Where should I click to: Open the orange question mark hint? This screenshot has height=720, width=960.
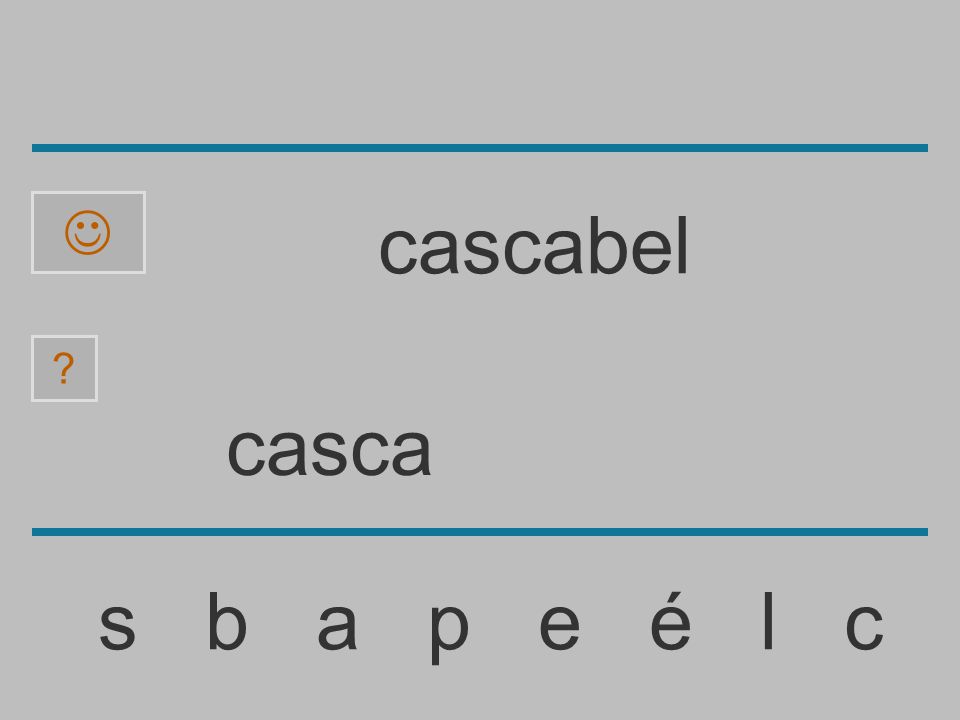click(64, 368)
